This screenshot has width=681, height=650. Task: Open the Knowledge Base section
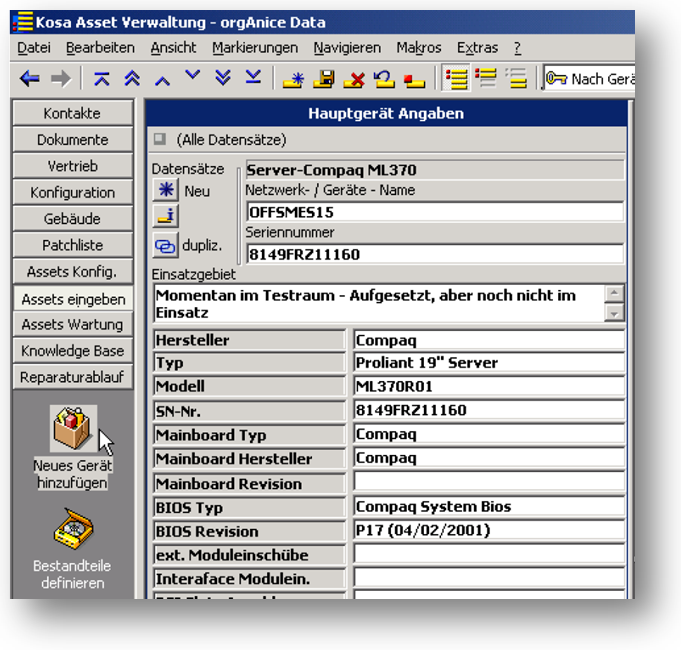[73, 350]
